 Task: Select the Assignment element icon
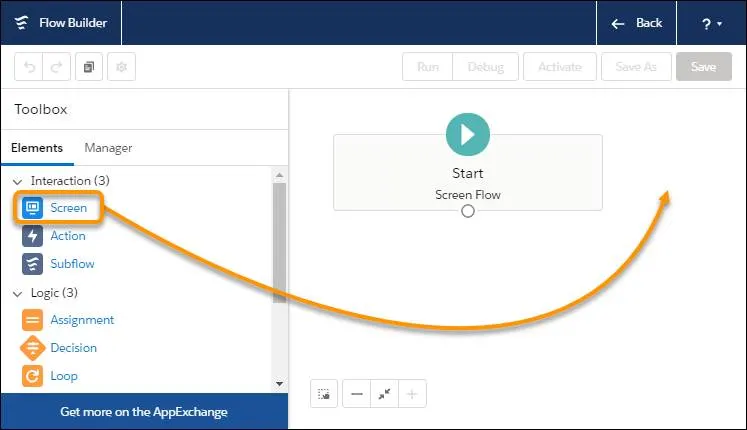tap(32, 320)
